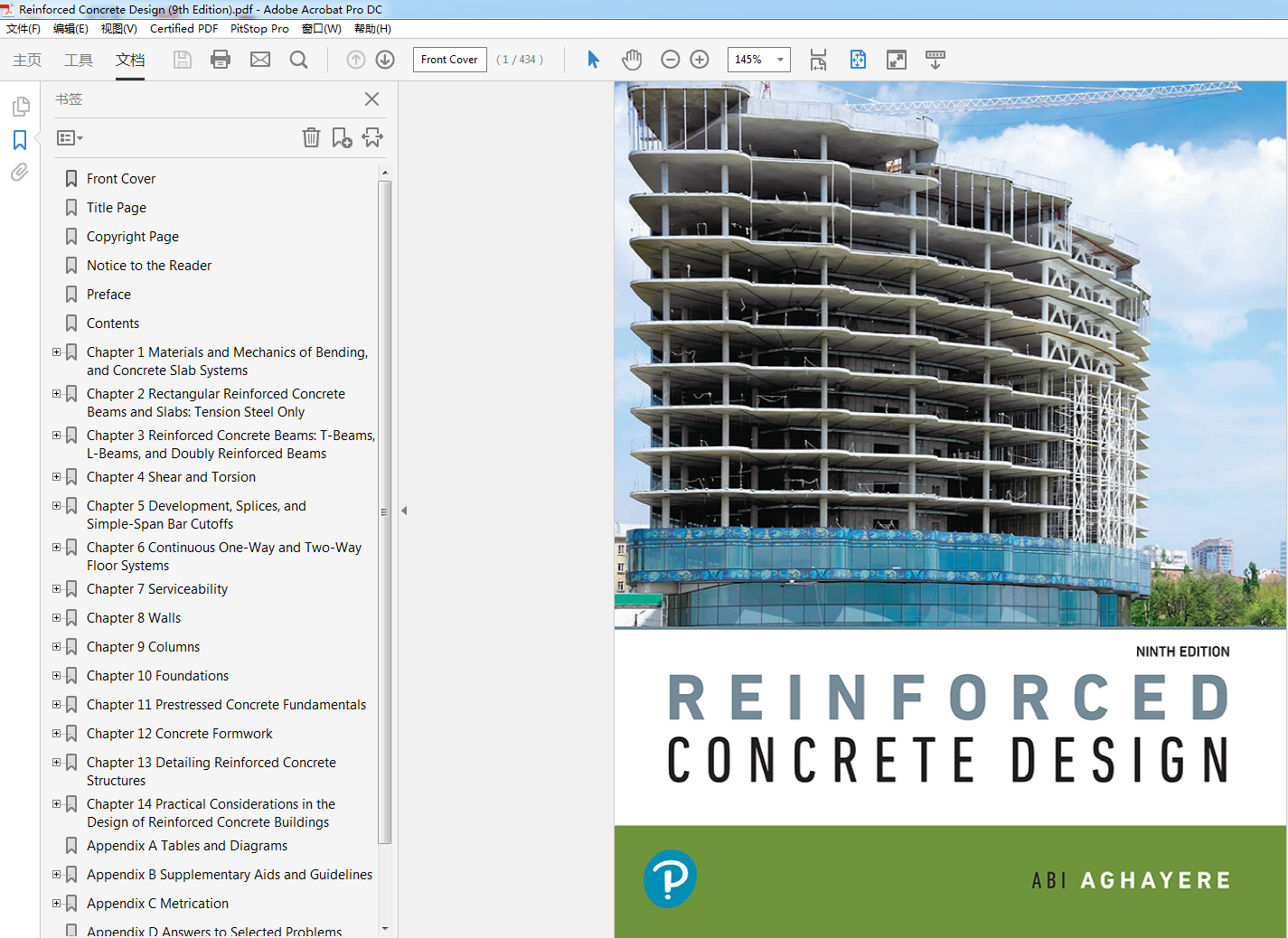Image resolution: width=1288 pixels, height=938 pixels.
Task: Click bookmarks panel scrollbar up arrow
Action: click(x=385, y=172)
